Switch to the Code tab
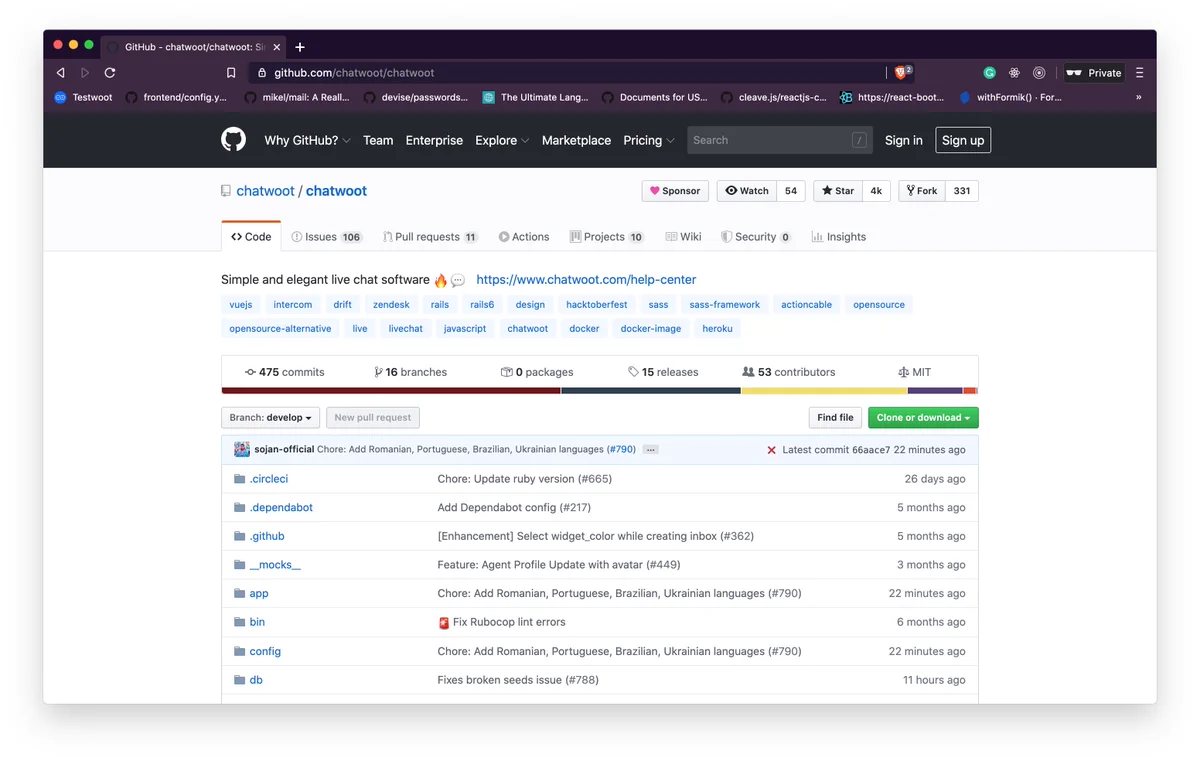This screenshot has height=761, width=1200. point(251,237)
